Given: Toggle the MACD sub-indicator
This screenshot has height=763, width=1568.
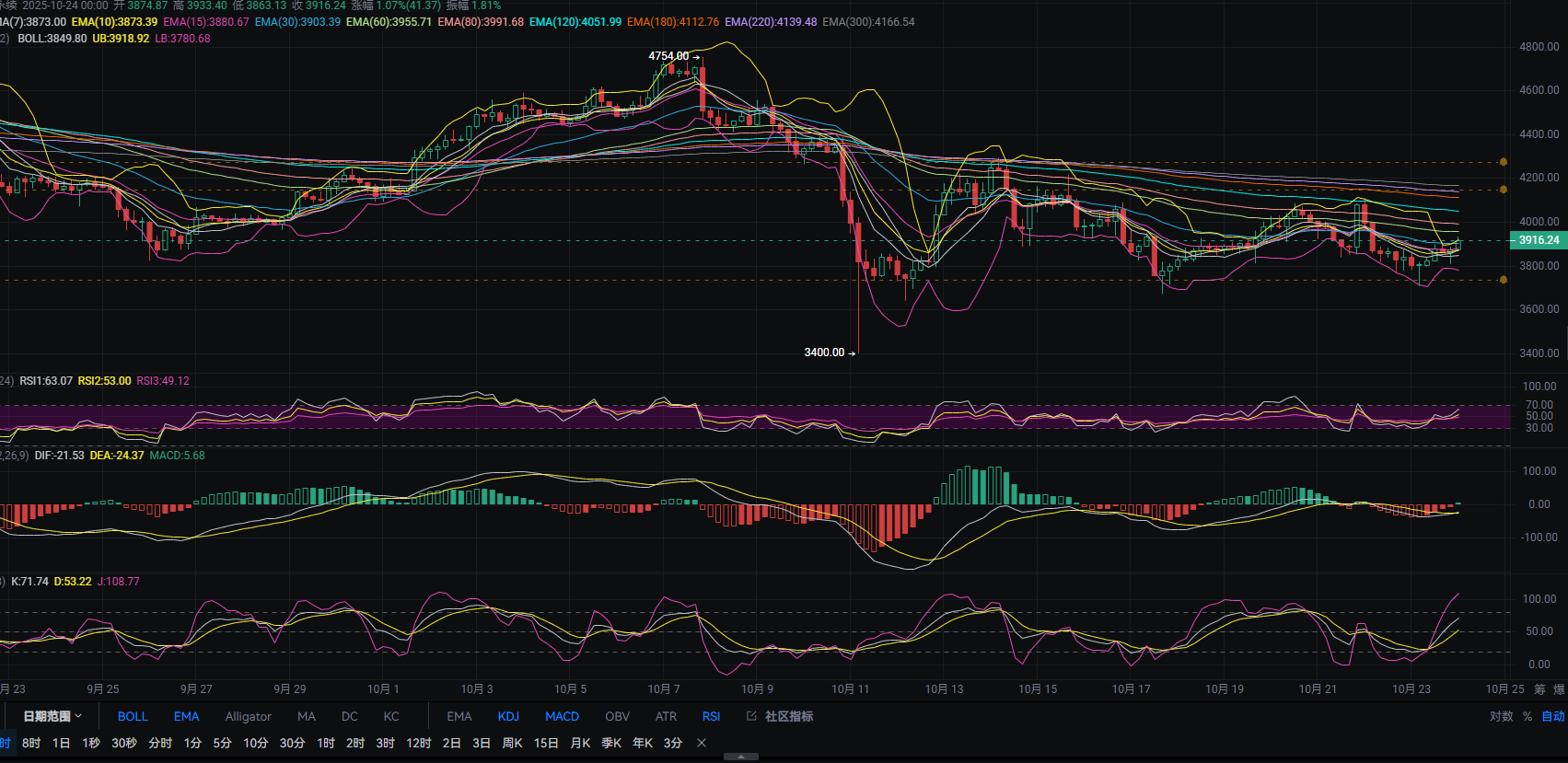Looking at the screenshot, I should [x=562, y=716].
